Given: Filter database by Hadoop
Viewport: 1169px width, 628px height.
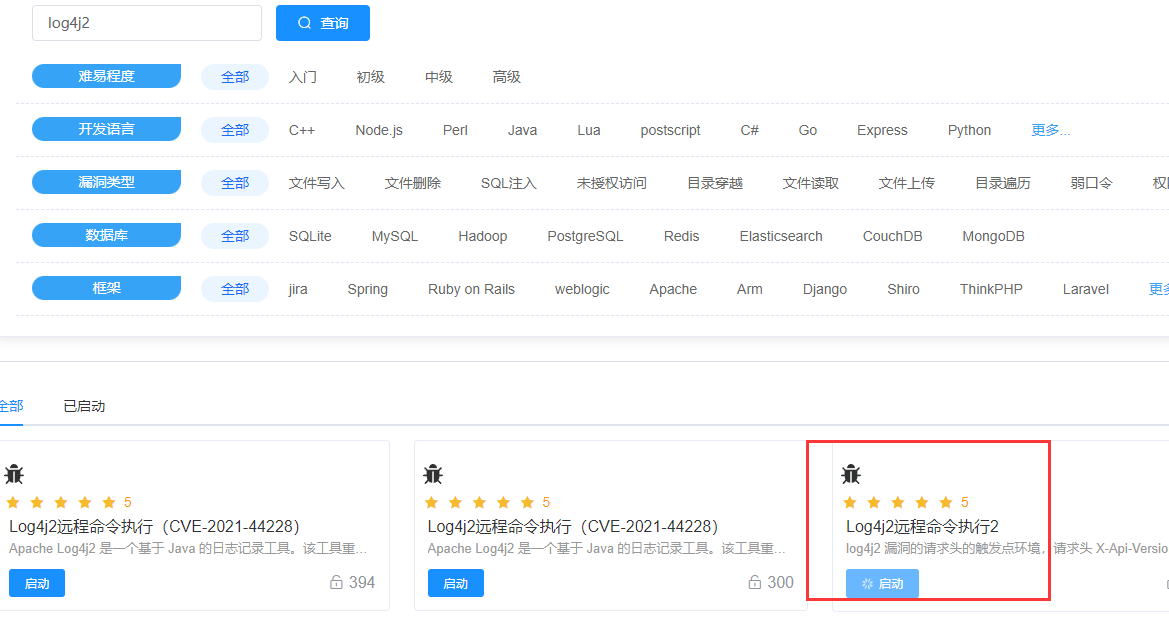Looking at the screenshot, I should (482, 236).
